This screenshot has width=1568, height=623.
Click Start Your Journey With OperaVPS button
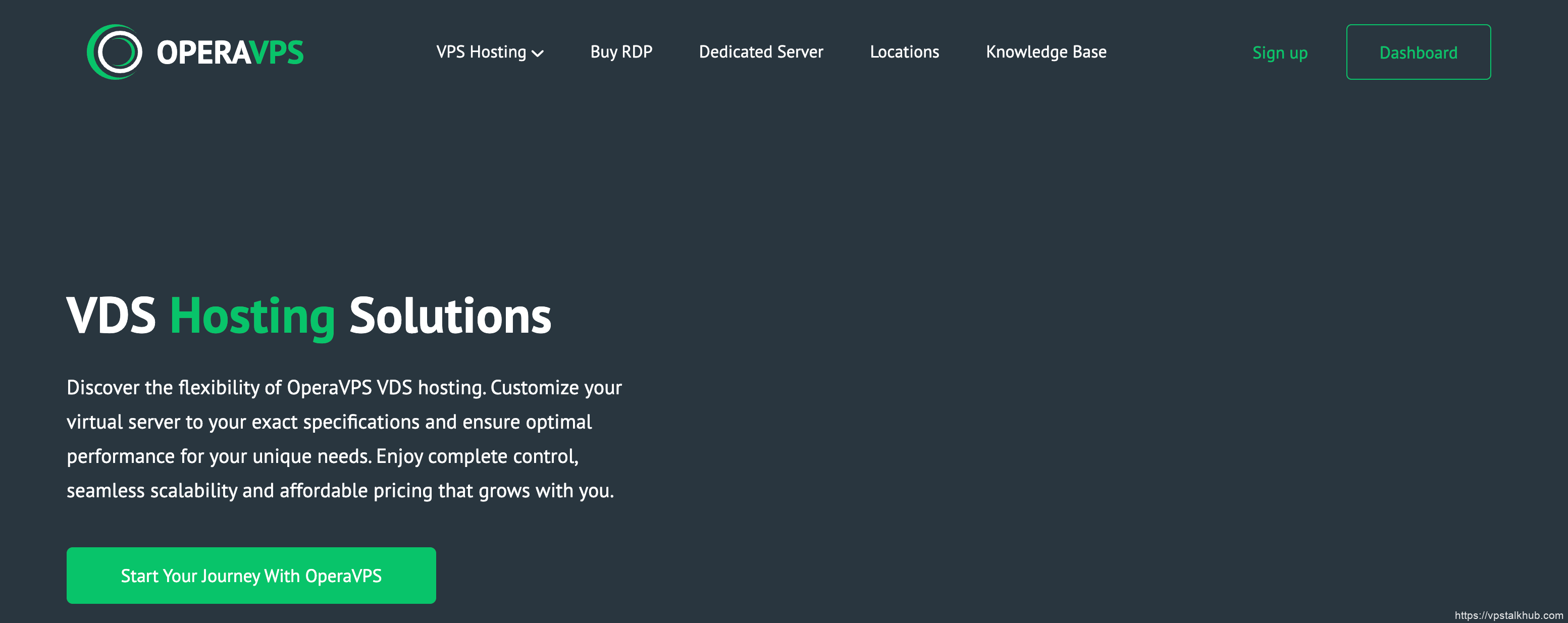[x=251, y=576]
